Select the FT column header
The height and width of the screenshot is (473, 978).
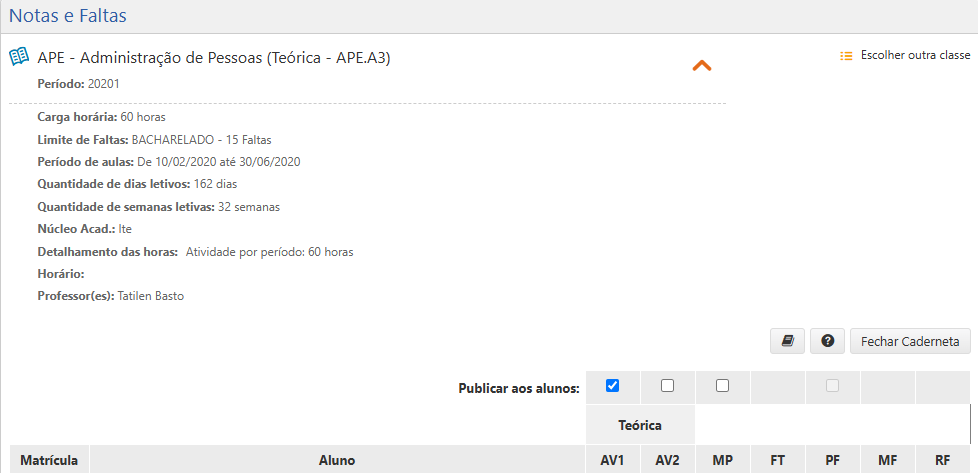pos(777,460)
